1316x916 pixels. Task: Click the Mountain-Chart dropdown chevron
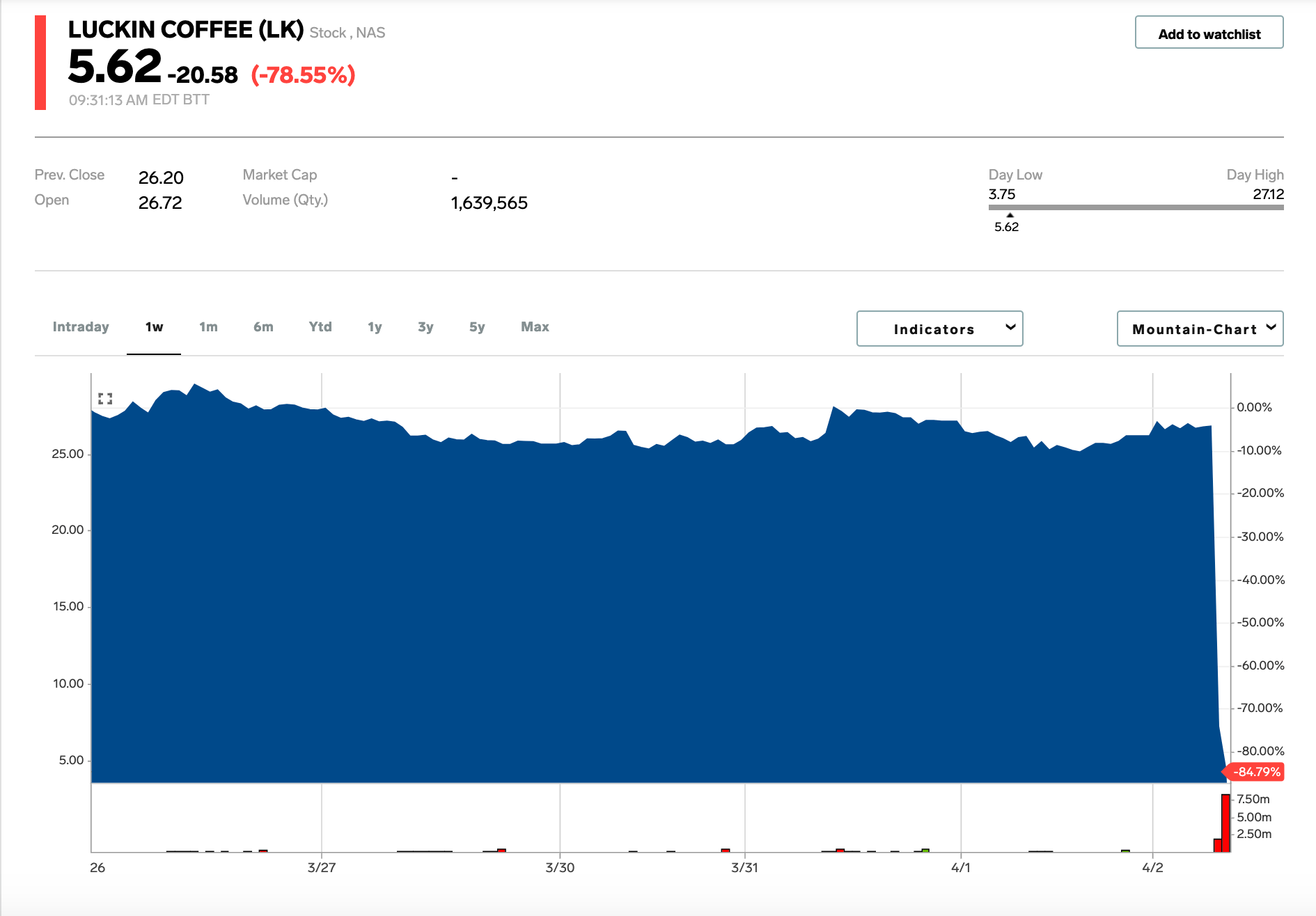click(1271, 327)
